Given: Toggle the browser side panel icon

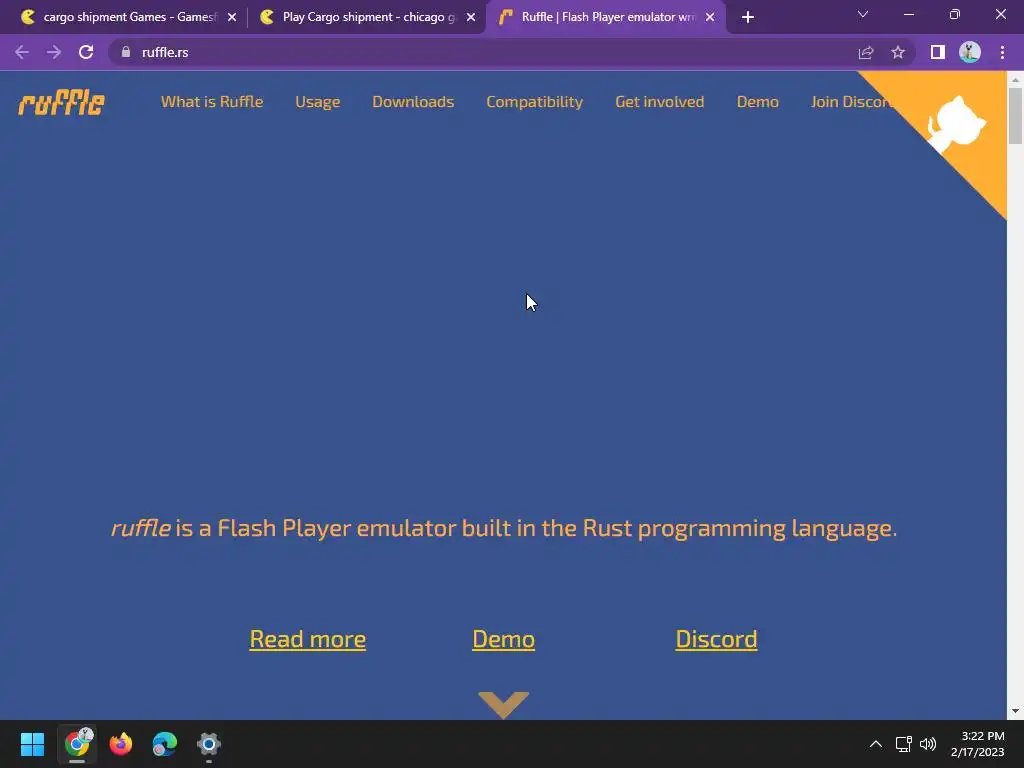Looking at the screenshot, I should [x=938, y=52].
